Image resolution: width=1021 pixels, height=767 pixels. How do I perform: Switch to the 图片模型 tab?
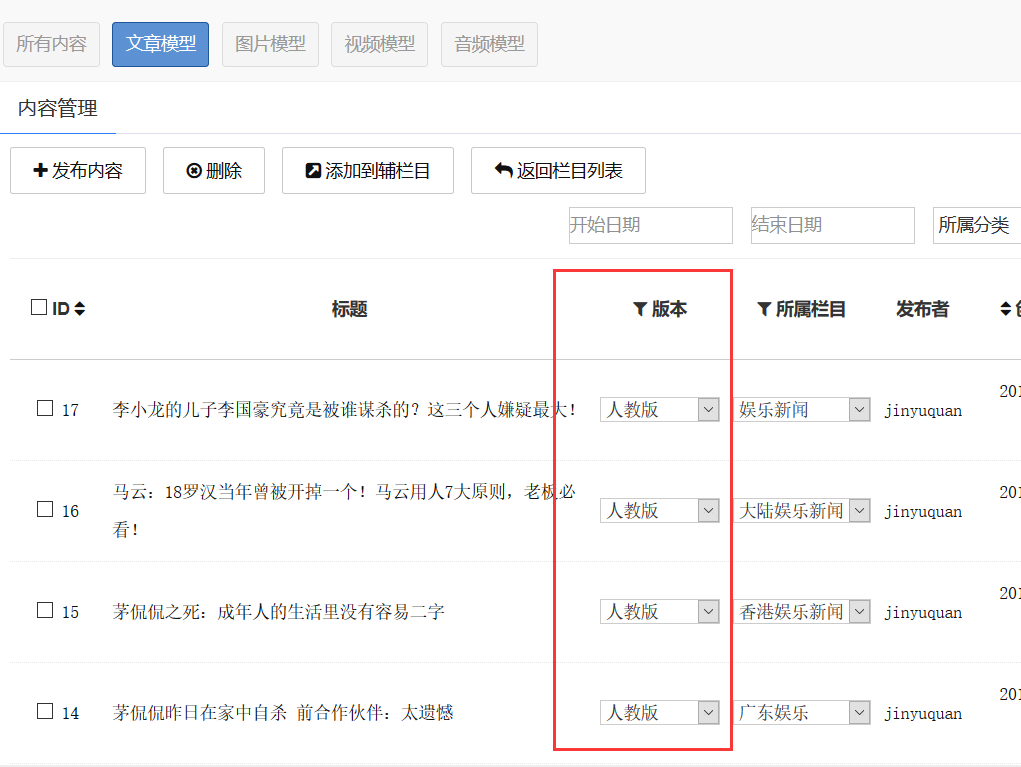[x=270, y=45]
